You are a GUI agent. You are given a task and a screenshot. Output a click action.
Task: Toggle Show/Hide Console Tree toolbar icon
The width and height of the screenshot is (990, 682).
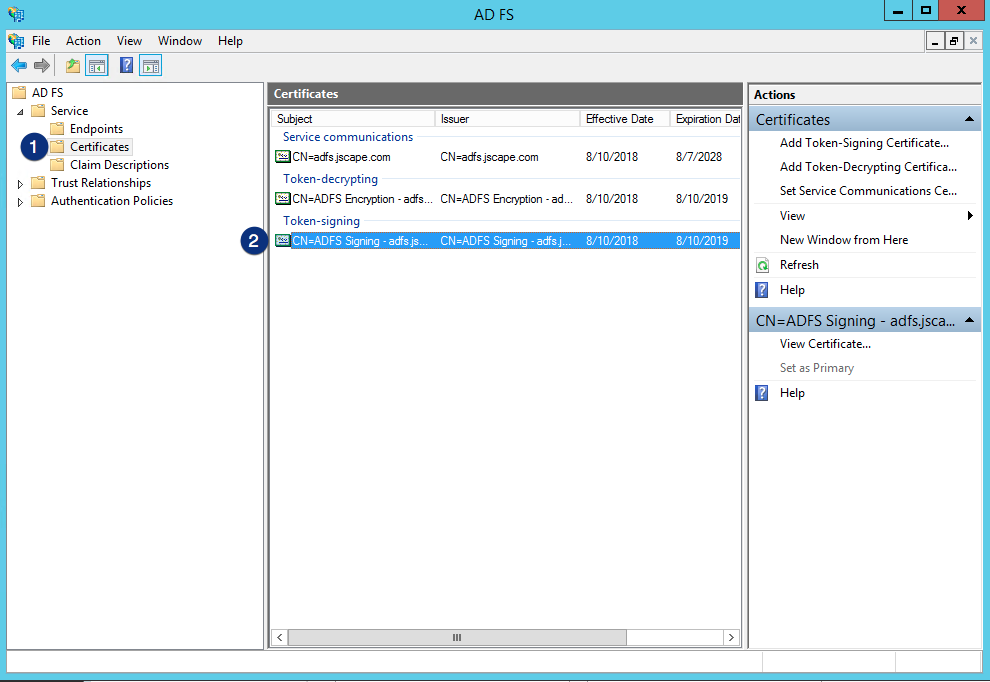pyautogui.click(x=97, y=66)
